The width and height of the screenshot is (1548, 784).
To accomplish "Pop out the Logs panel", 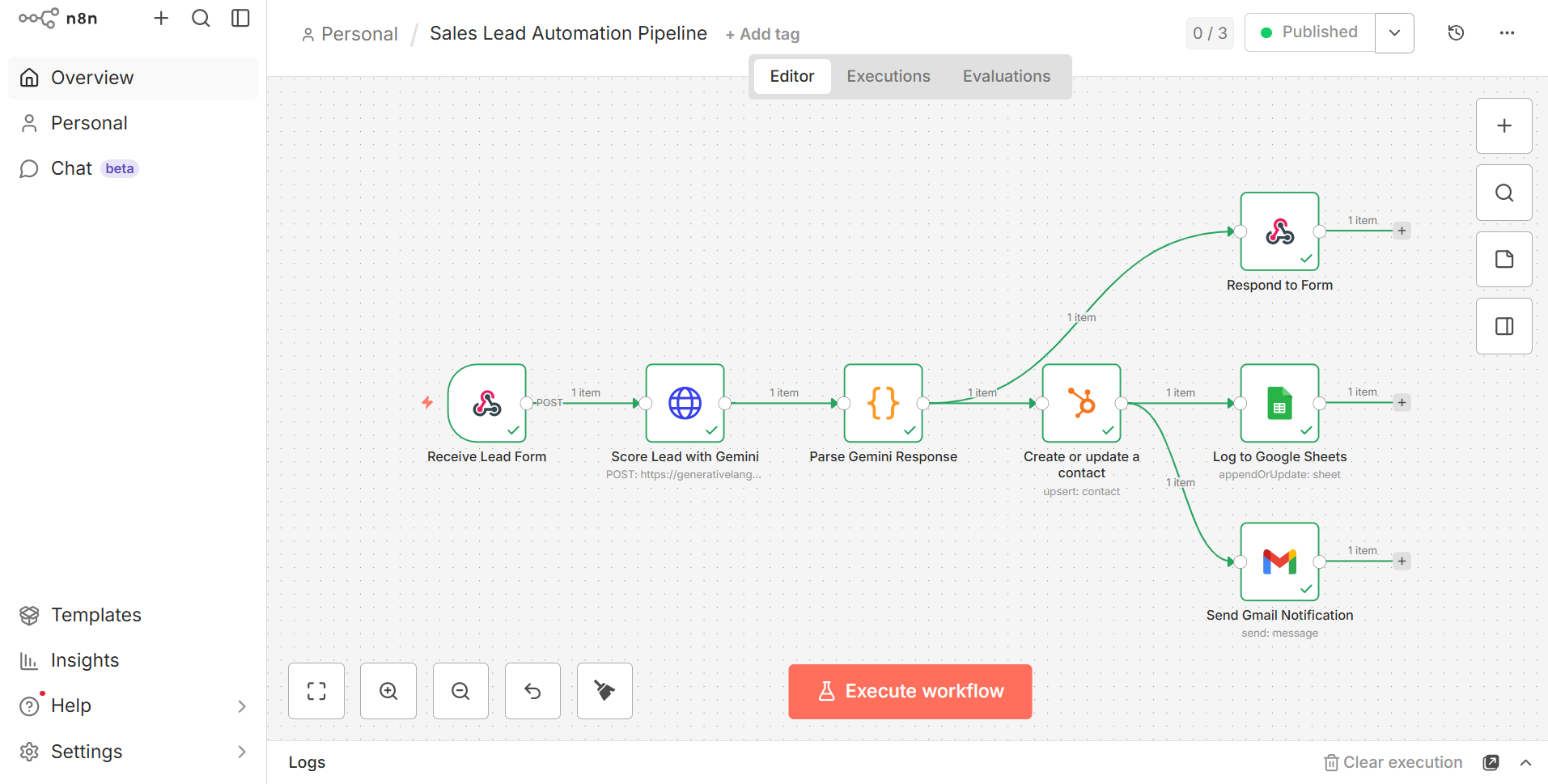I will 1491,762.
